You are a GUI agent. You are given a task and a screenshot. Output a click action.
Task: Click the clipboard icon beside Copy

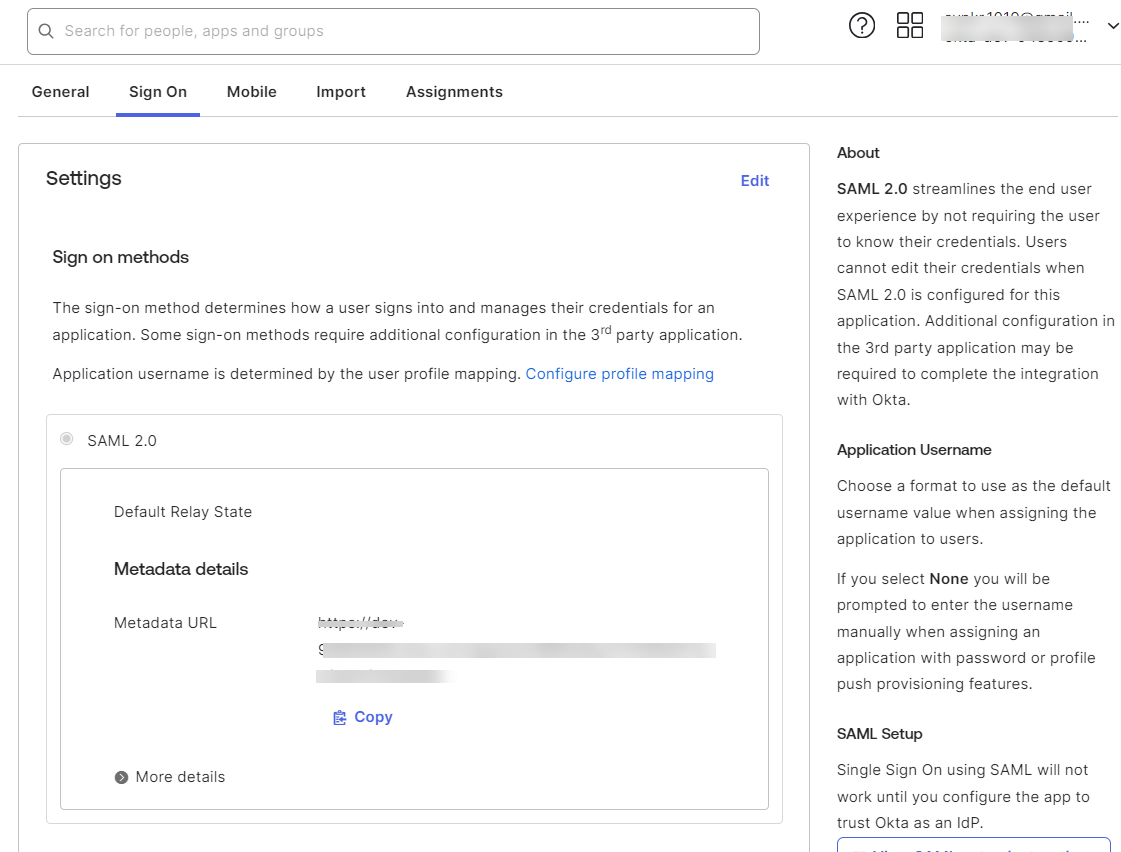point(340,717)
